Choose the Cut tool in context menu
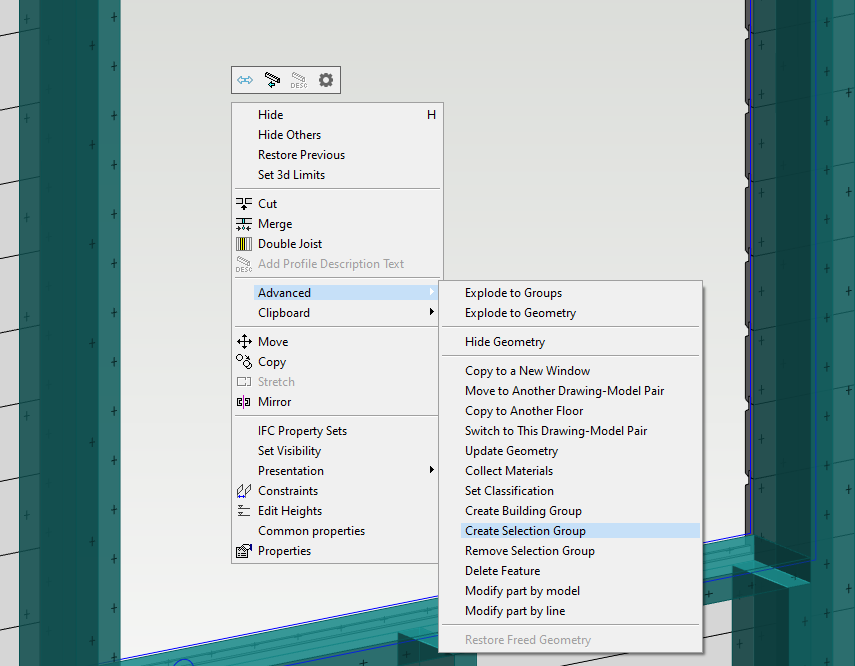The width and height of the screenshot is (855, 666). click(267, 204)
